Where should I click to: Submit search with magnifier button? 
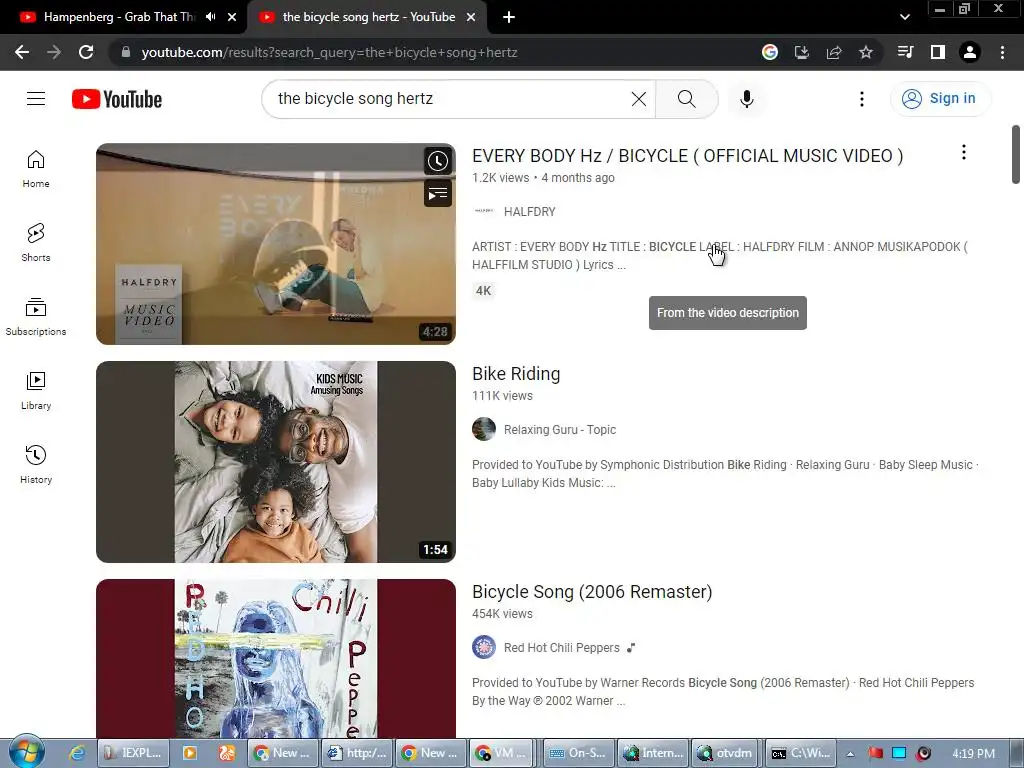[x=686, y=99]
